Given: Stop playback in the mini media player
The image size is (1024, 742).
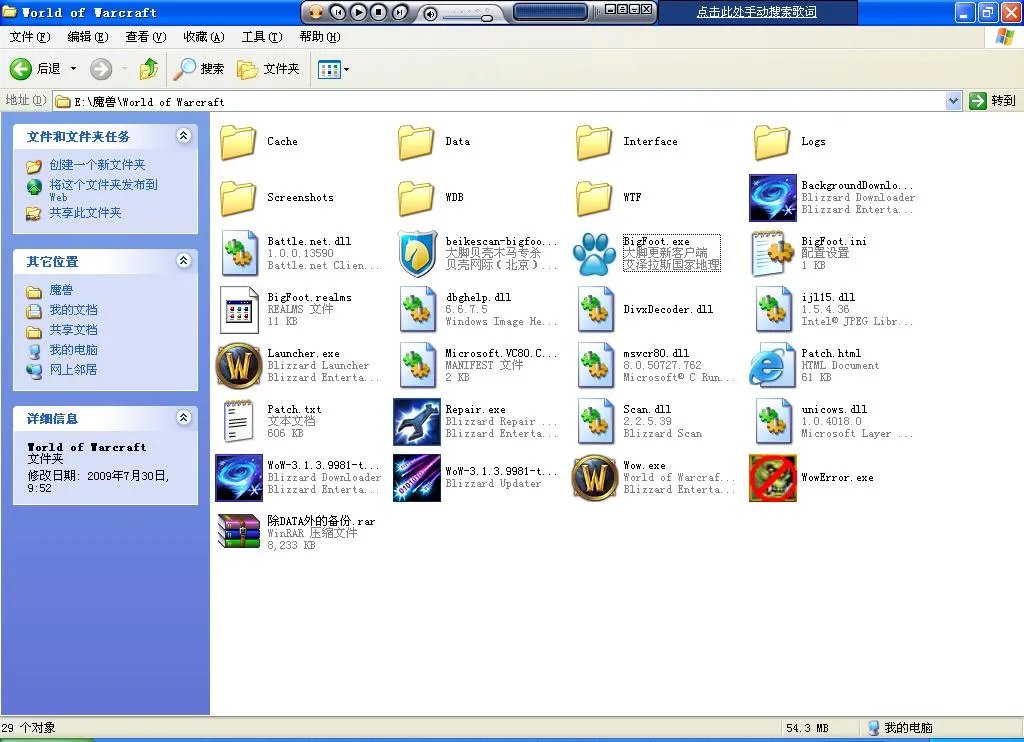Looking at the screenshot, I should click(379, 12).
